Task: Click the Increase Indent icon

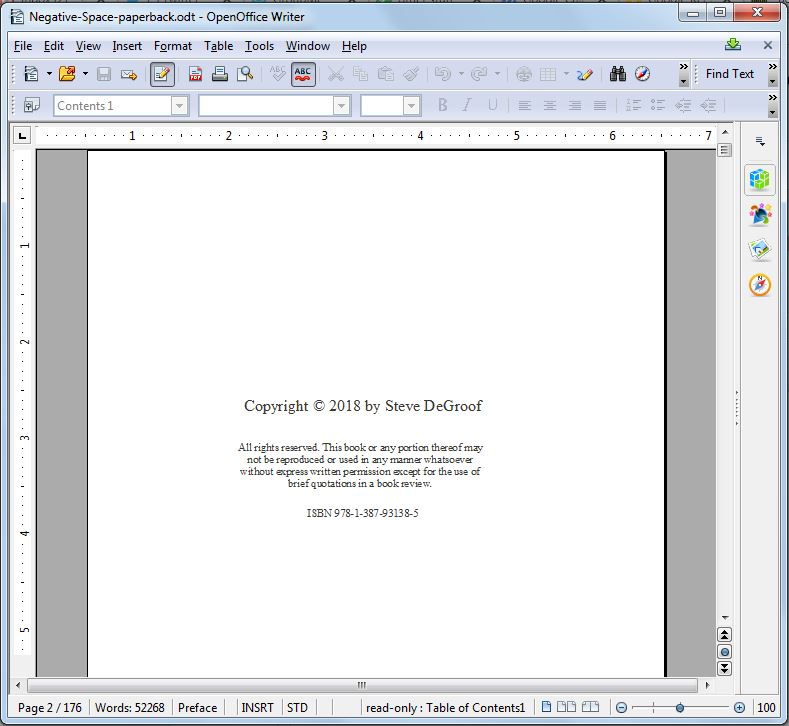Action: pyautogui.click(x=708, y=106)
